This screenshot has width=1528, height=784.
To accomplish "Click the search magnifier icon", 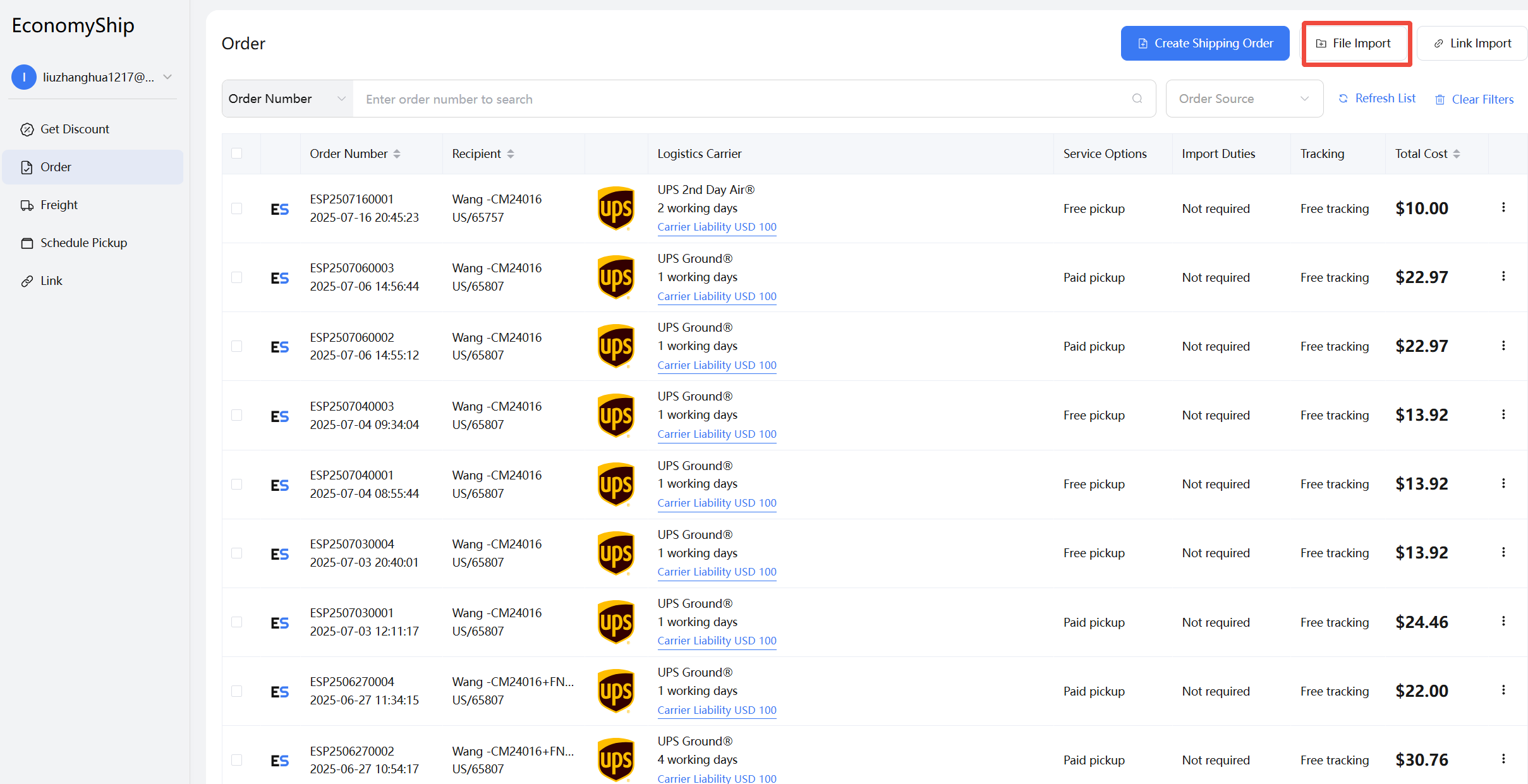I will point(1137,99).
